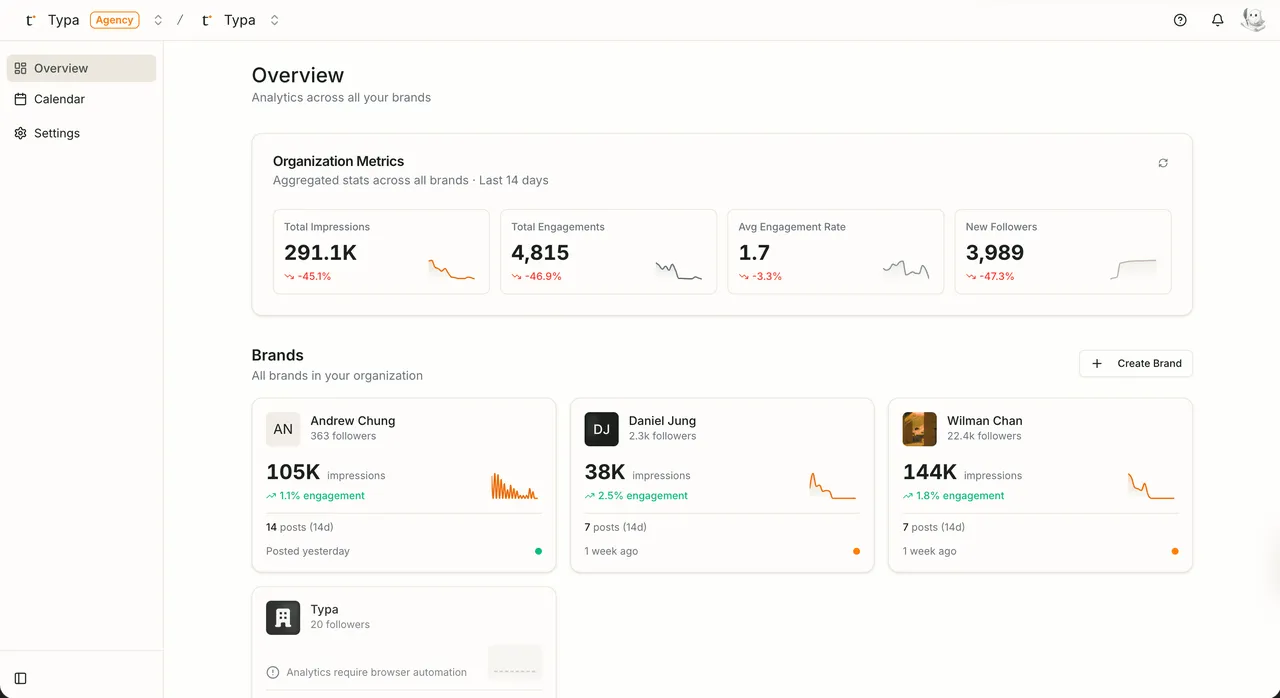Click the Posted yesterday text
This screenshot has width=1280, height=698.
308,551
